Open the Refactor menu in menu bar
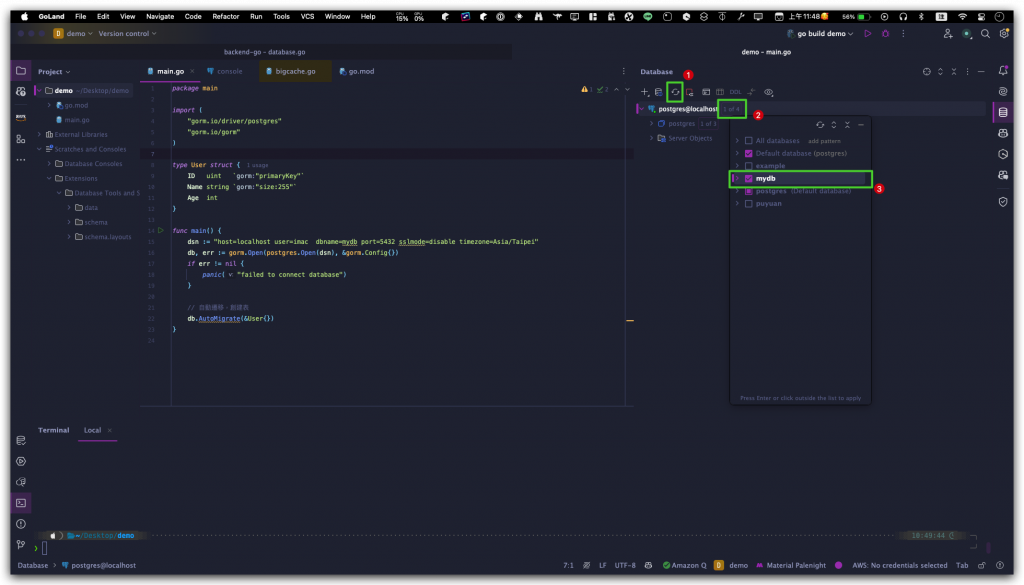1024x585 pixels. point(225,17)
